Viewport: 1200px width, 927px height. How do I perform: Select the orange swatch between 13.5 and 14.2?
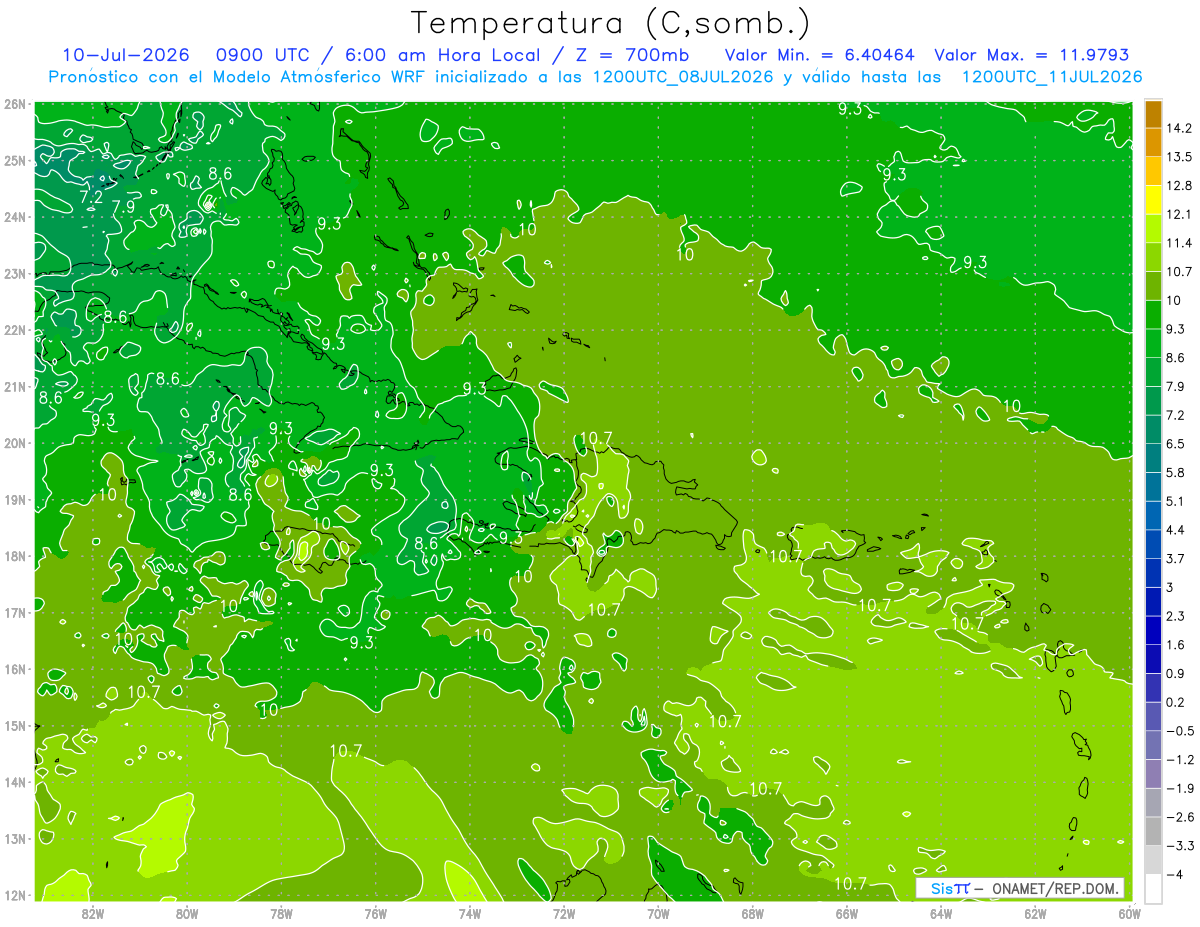pos(1153,143)
